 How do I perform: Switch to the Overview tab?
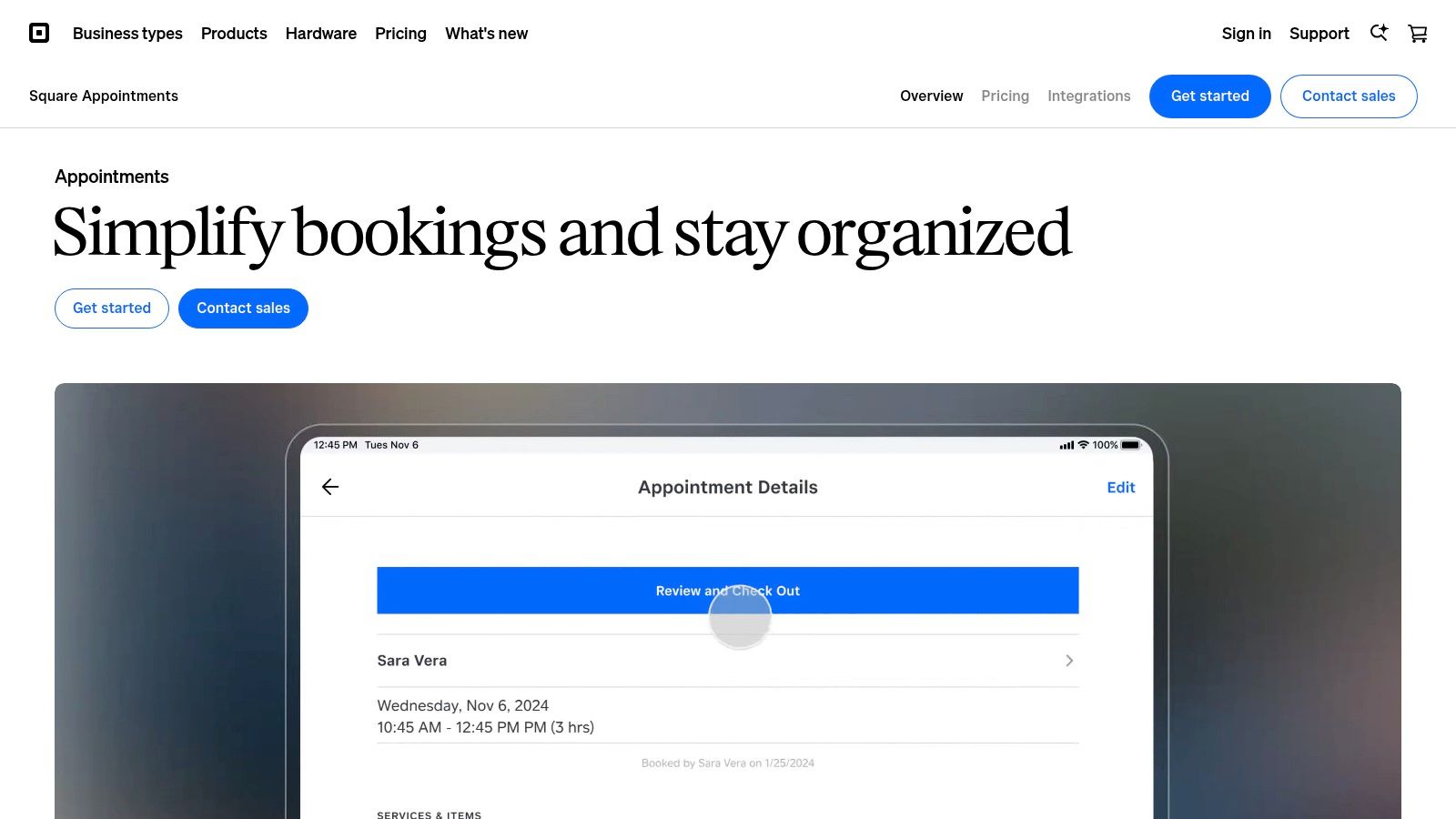click(931, 96)
